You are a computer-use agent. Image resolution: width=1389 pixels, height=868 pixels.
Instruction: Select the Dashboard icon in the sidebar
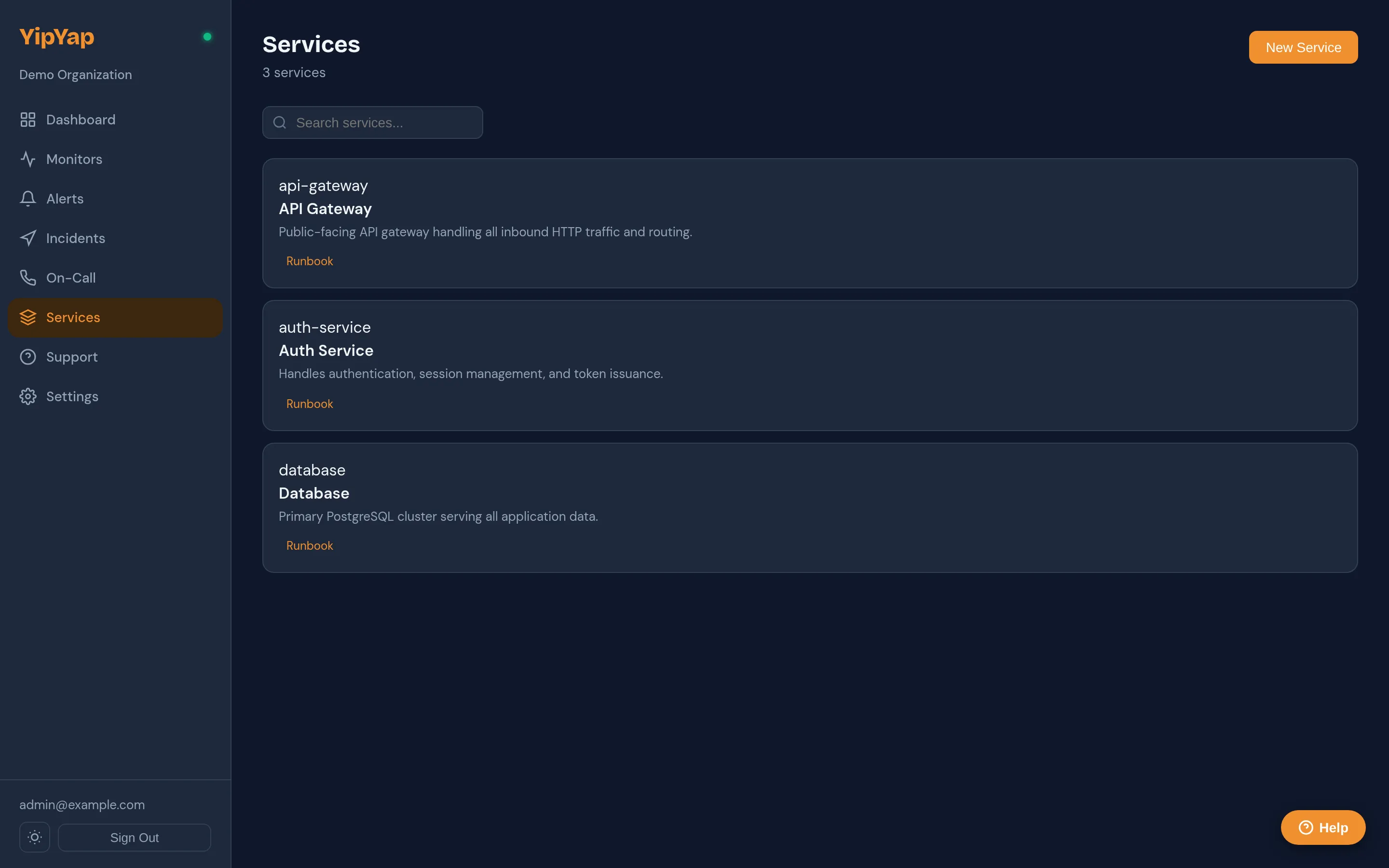pyautogui.click(x=28, y=120)
